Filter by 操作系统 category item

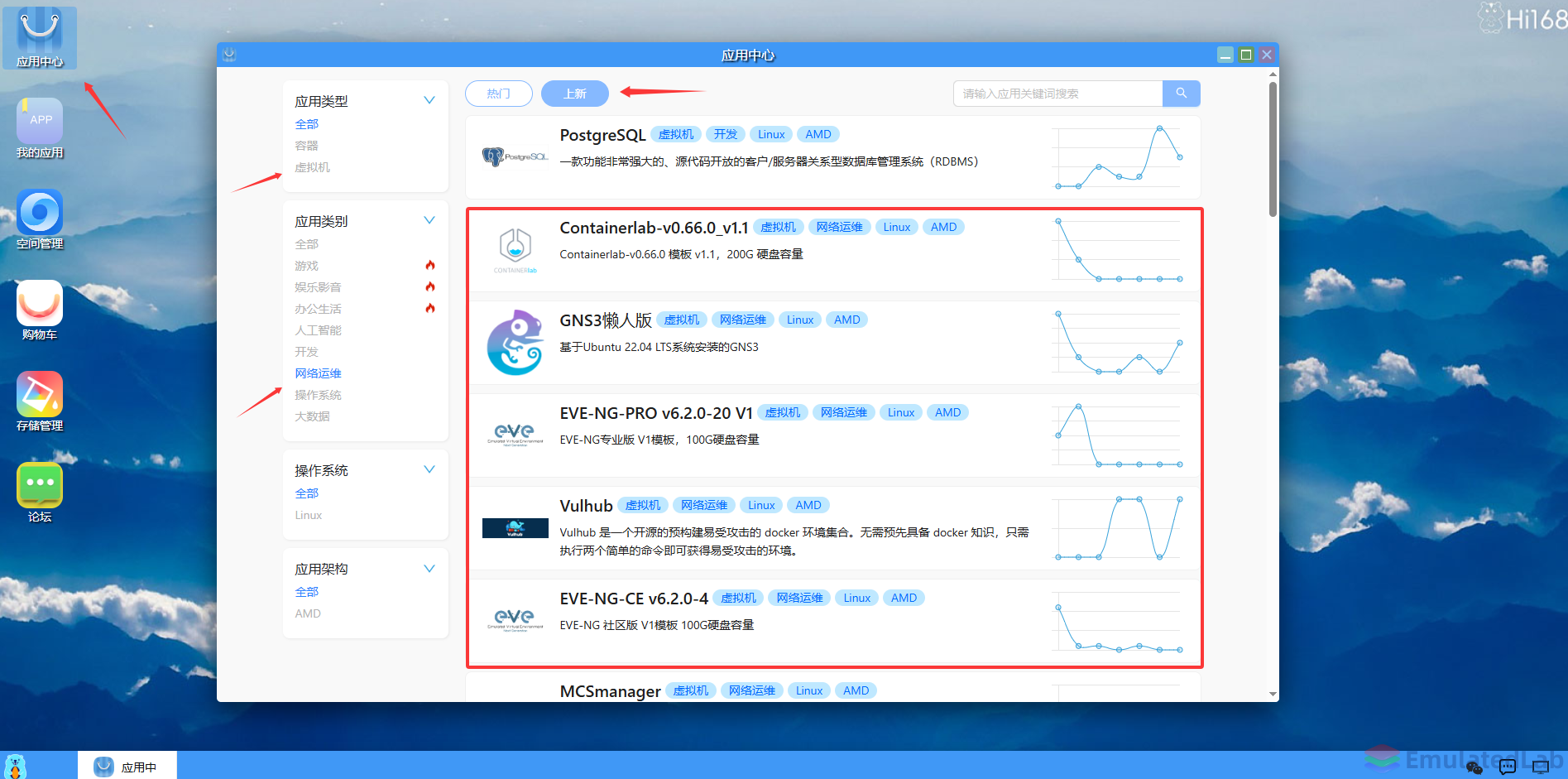(x=319, y=395)
